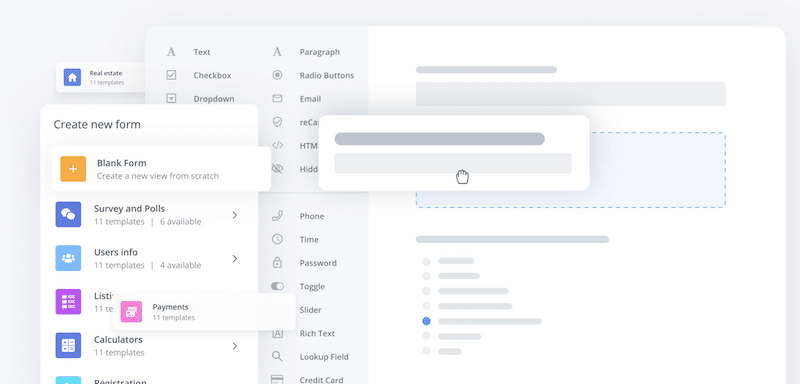The image size is (800, 384).
Task: Click the orange plus Blank Form icon
Action: 73,169
